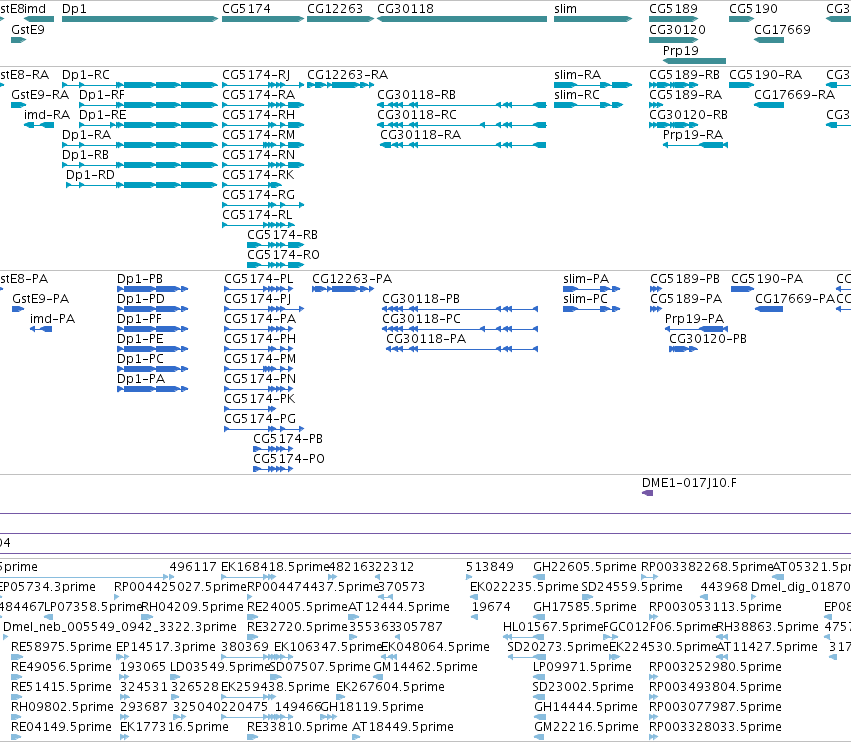Select EST EK168418.5prime
The width and height of the screenshot is (851, 742).
coord(249,577)
